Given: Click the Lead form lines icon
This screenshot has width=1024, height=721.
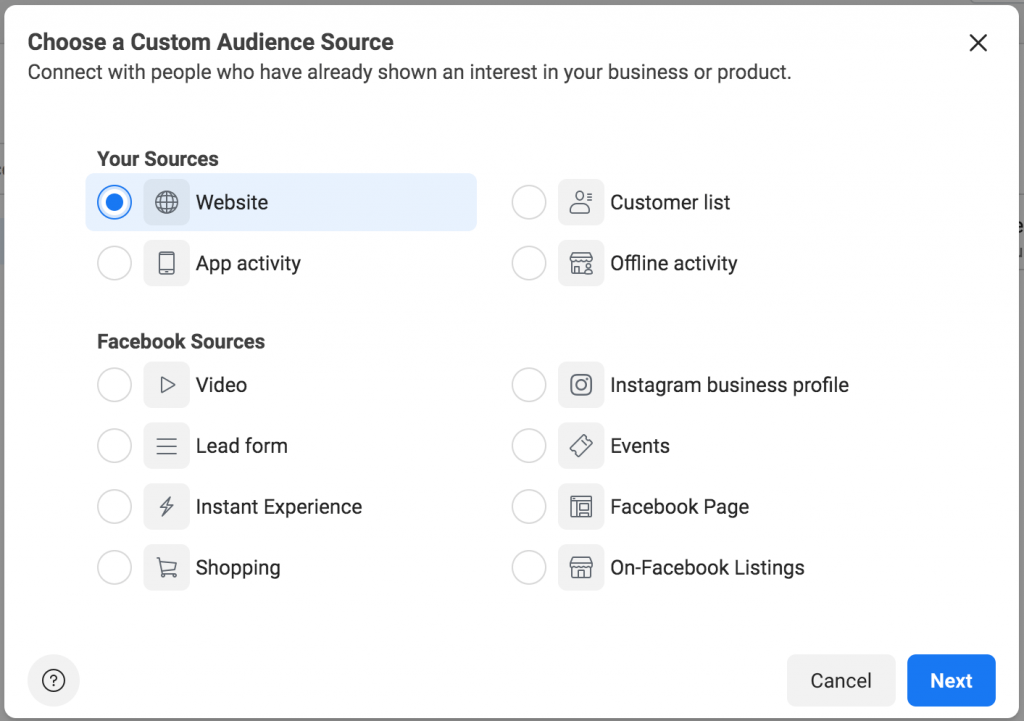Looking at the screenshot, I should 167,445.
